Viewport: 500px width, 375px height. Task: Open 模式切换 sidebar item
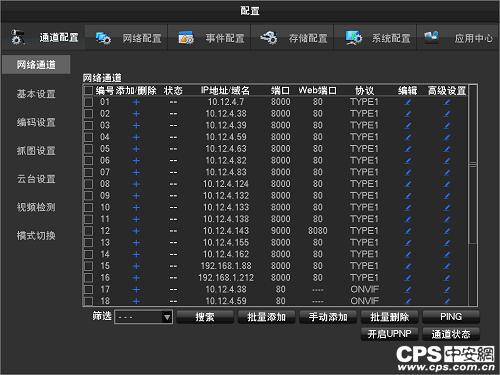coord(36,236)
